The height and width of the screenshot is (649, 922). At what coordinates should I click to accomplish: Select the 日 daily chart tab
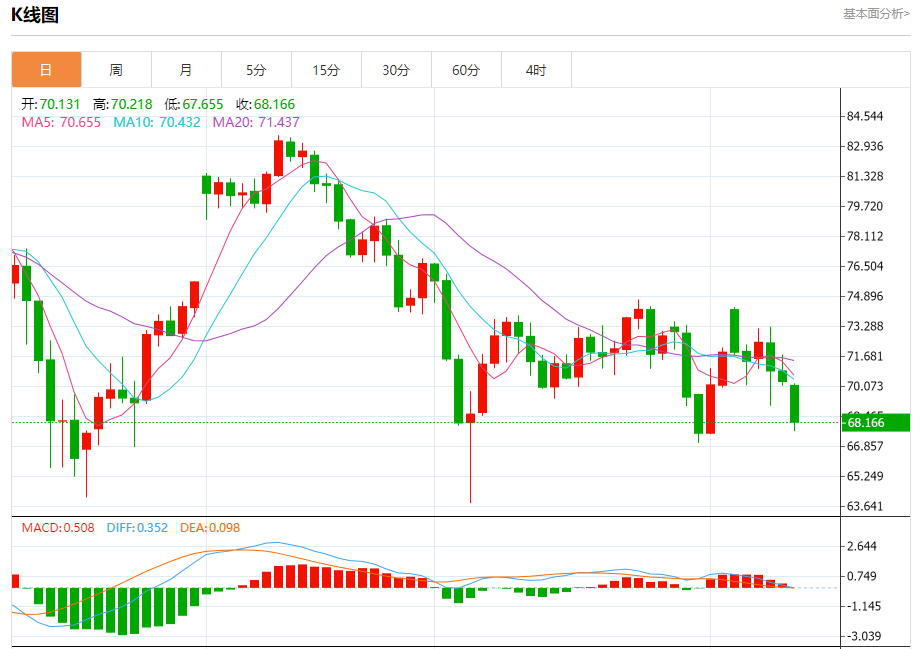click(x=46, y=70)
